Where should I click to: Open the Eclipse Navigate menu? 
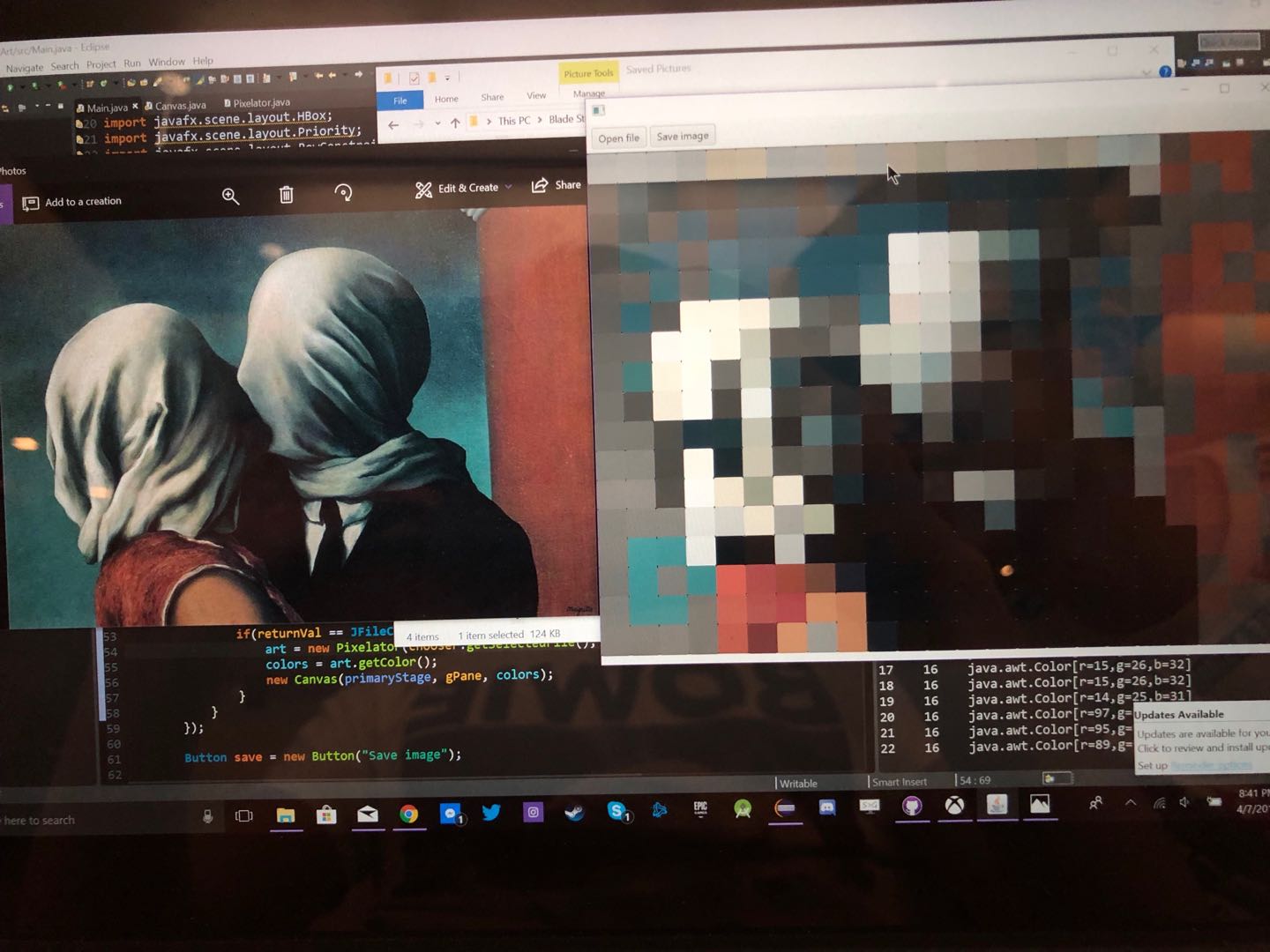coord(24,68)
